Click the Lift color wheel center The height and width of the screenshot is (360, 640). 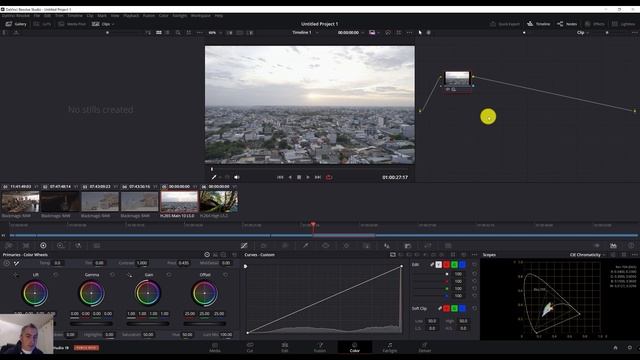(35, 293)
